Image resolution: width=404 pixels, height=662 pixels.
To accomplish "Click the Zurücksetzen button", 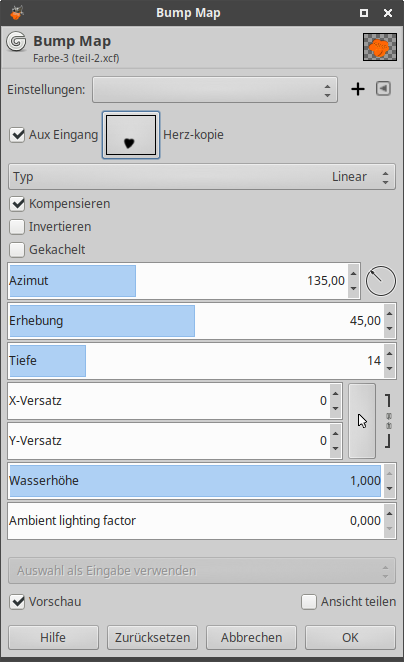I will click(152, 637).
